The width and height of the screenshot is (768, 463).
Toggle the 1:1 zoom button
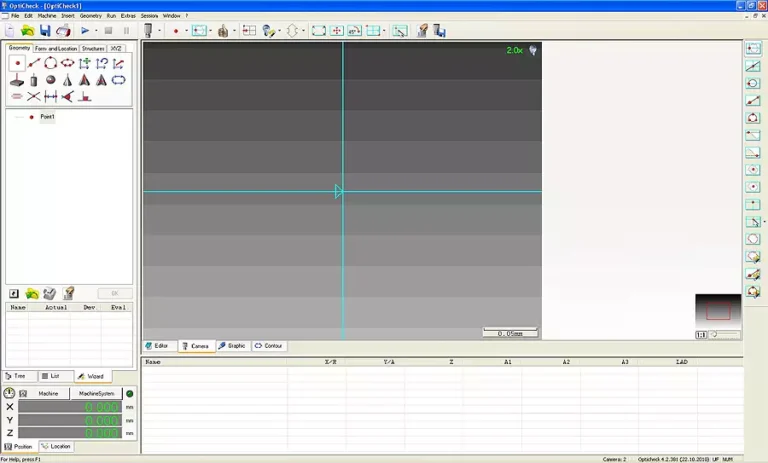point(701,334)
